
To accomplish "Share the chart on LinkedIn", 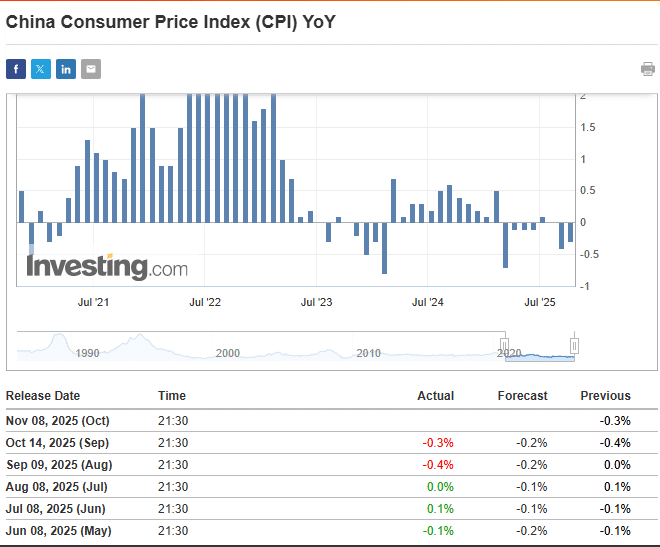I will tap(66, 69).
